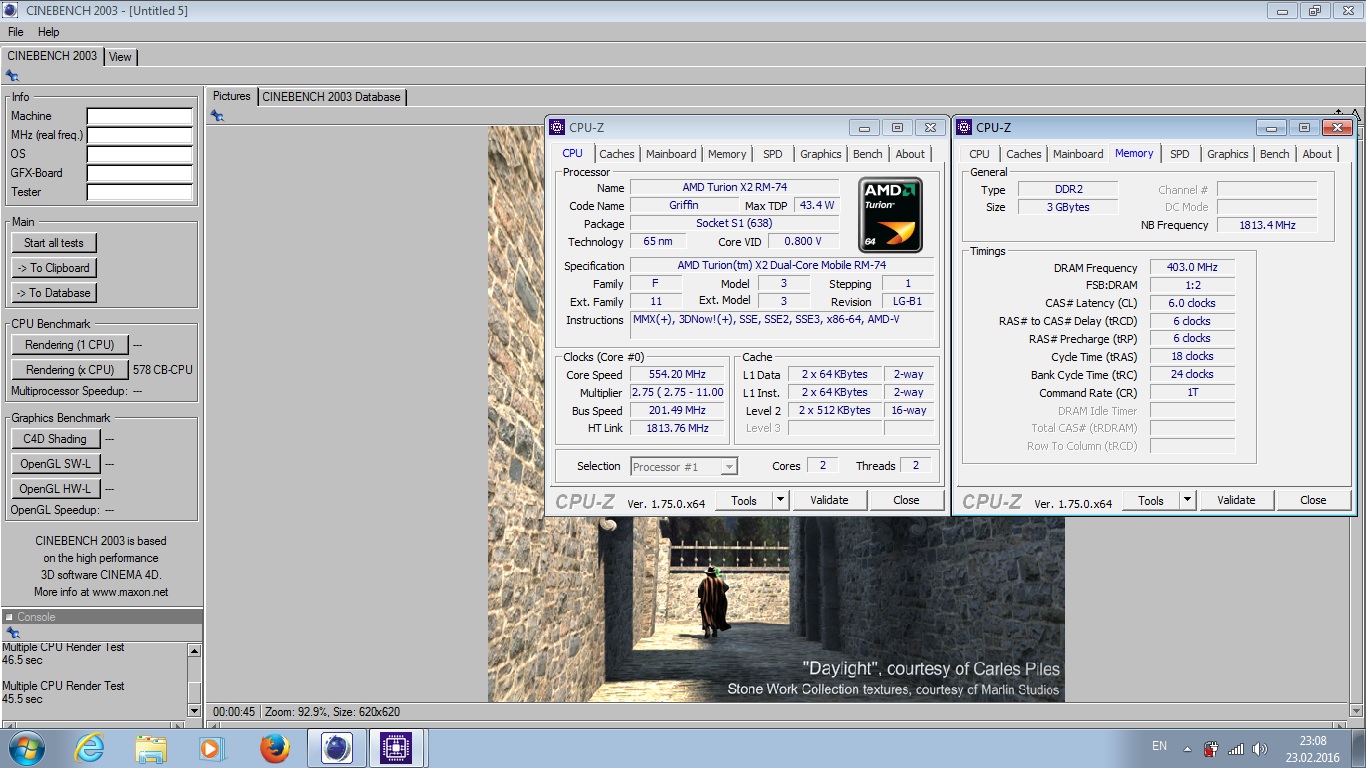This screenshot has width=1366, height=768.
Task: Click the OS input field
Action: [139, 155]
